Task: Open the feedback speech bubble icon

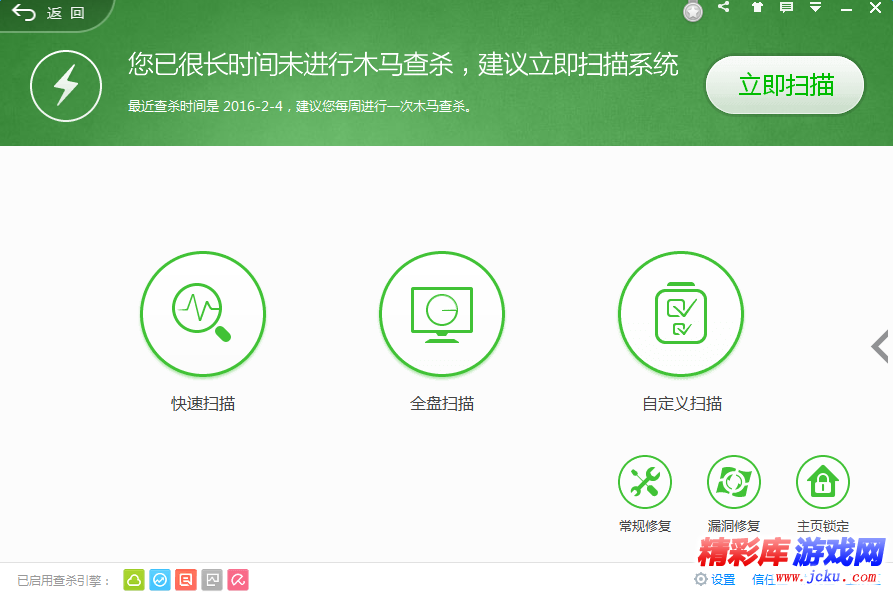Action: [x=786, y=8]
